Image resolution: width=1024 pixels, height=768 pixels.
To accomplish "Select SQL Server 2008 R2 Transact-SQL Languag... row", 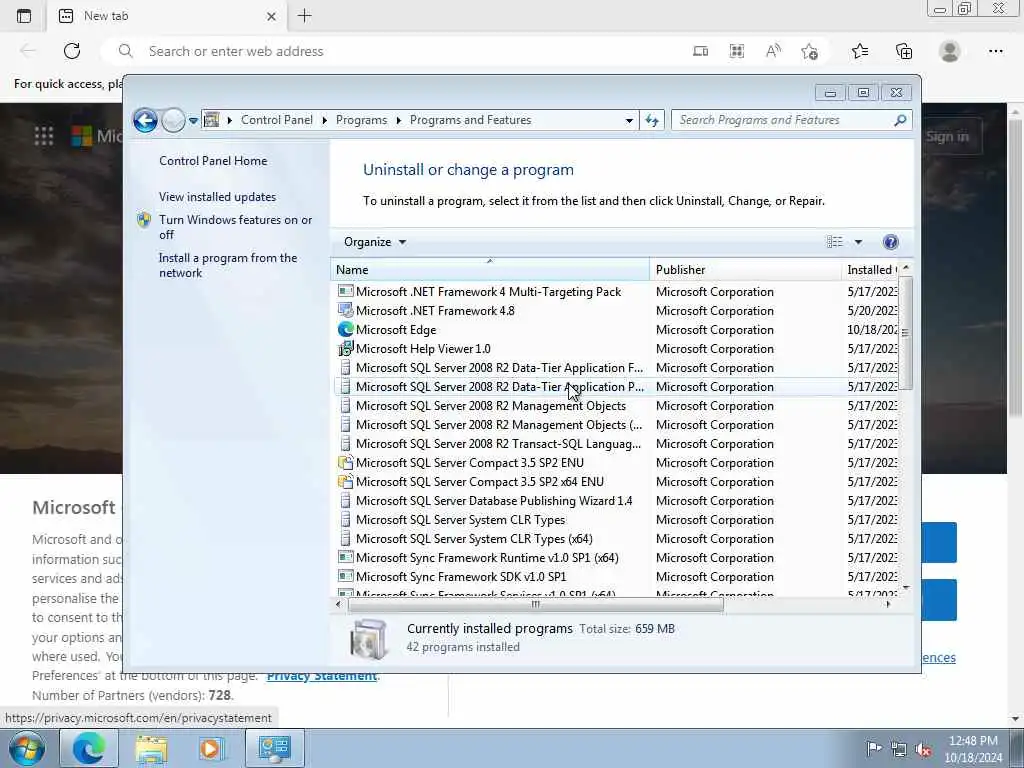I will [x=616, y=443].
